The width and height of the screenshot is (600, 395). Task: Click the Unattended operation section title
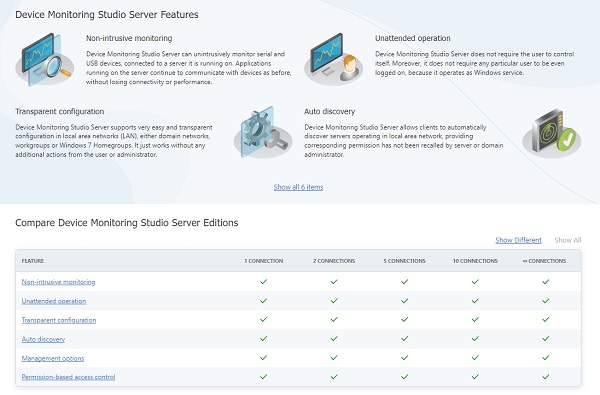coord(412,38)
